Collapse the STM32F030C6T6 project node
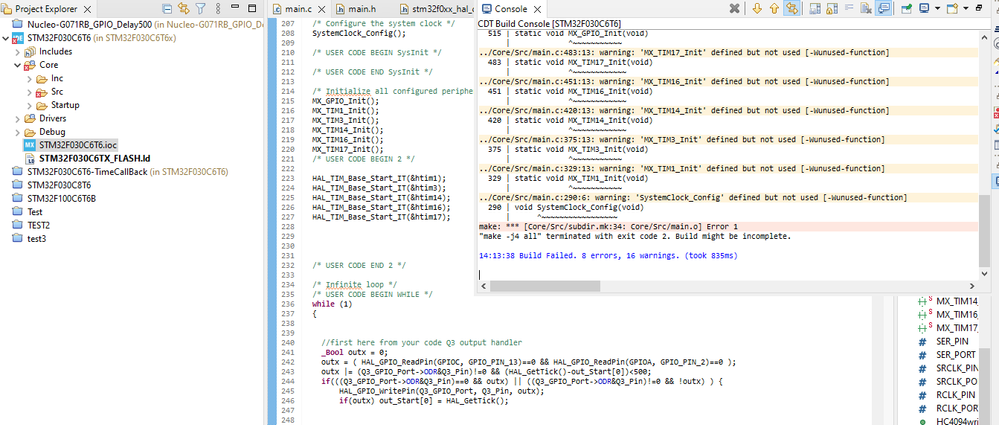999x425 pixels. (x=6, y=38)
